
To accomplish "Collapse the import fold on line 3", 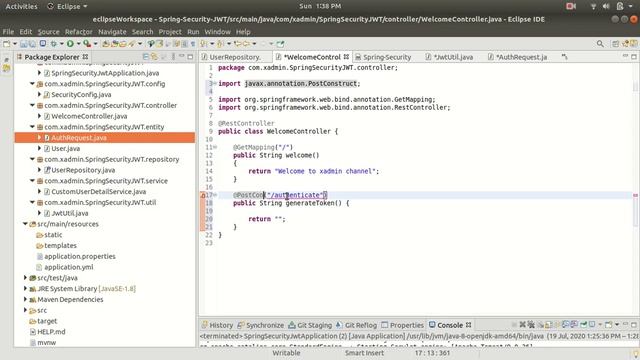I will pyautogui.click(x=215, y=83).
